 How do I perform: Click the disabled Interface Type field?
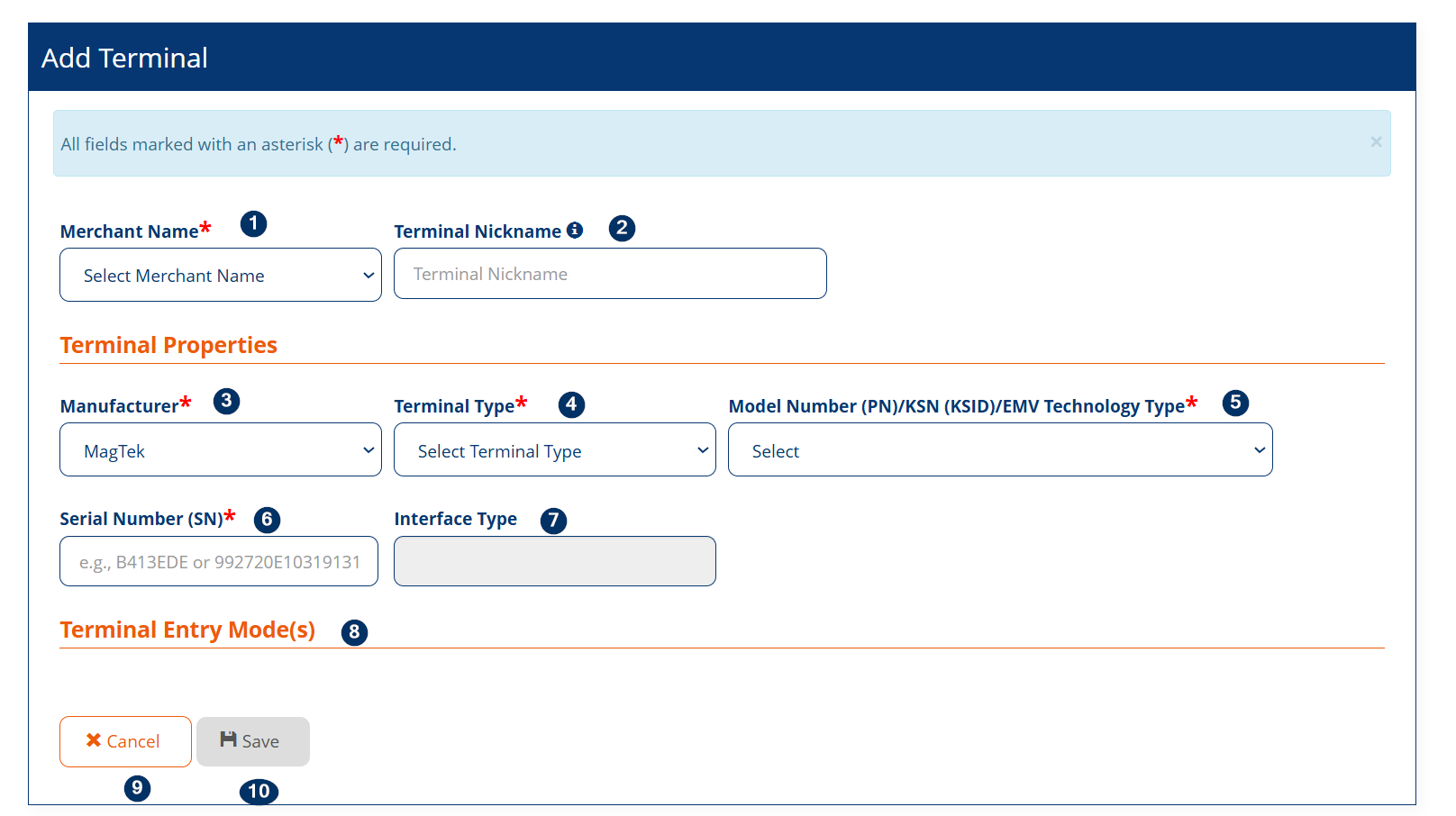554,562
